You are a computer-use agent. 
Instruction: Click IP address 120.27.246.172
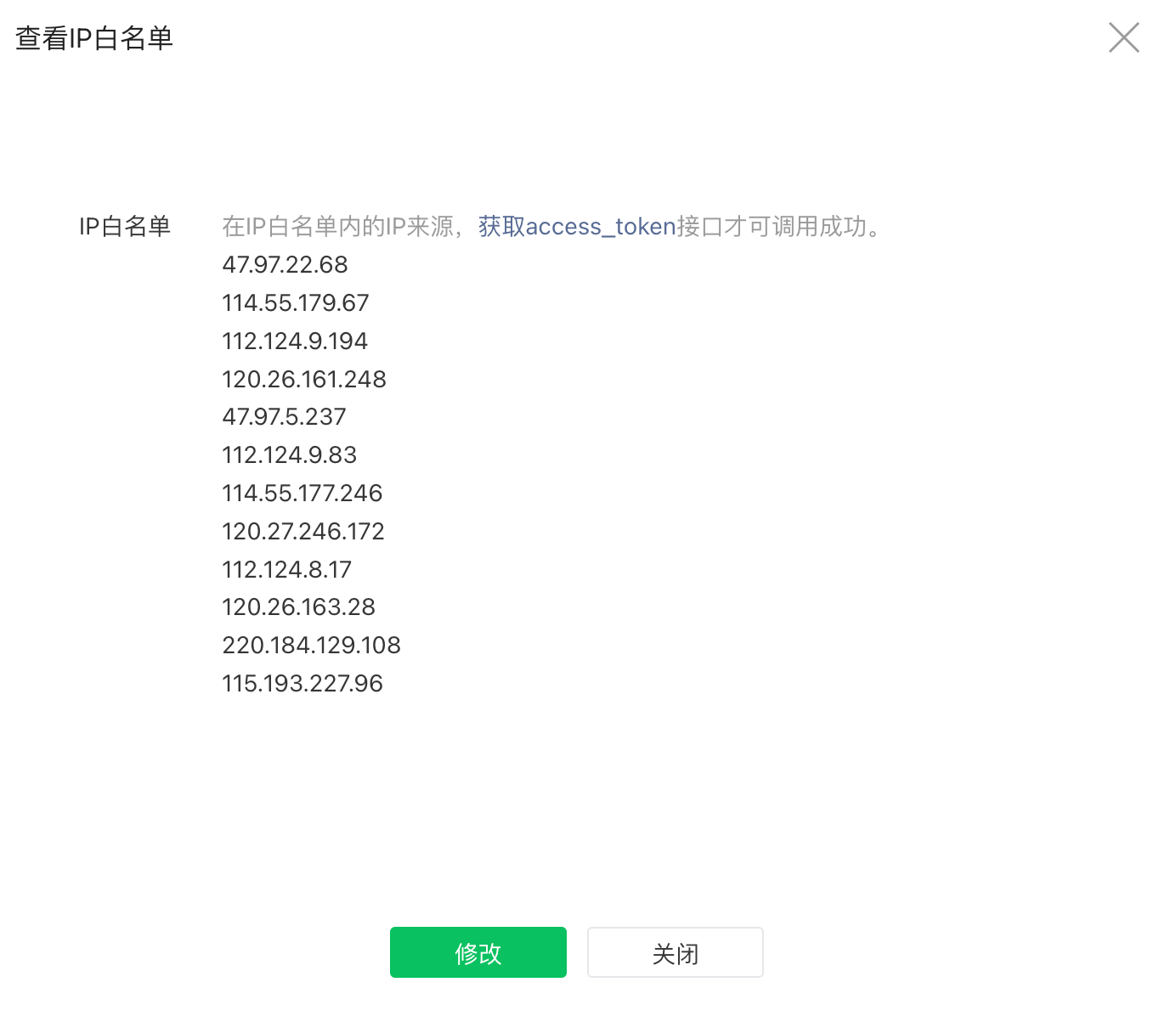[303, 532]
